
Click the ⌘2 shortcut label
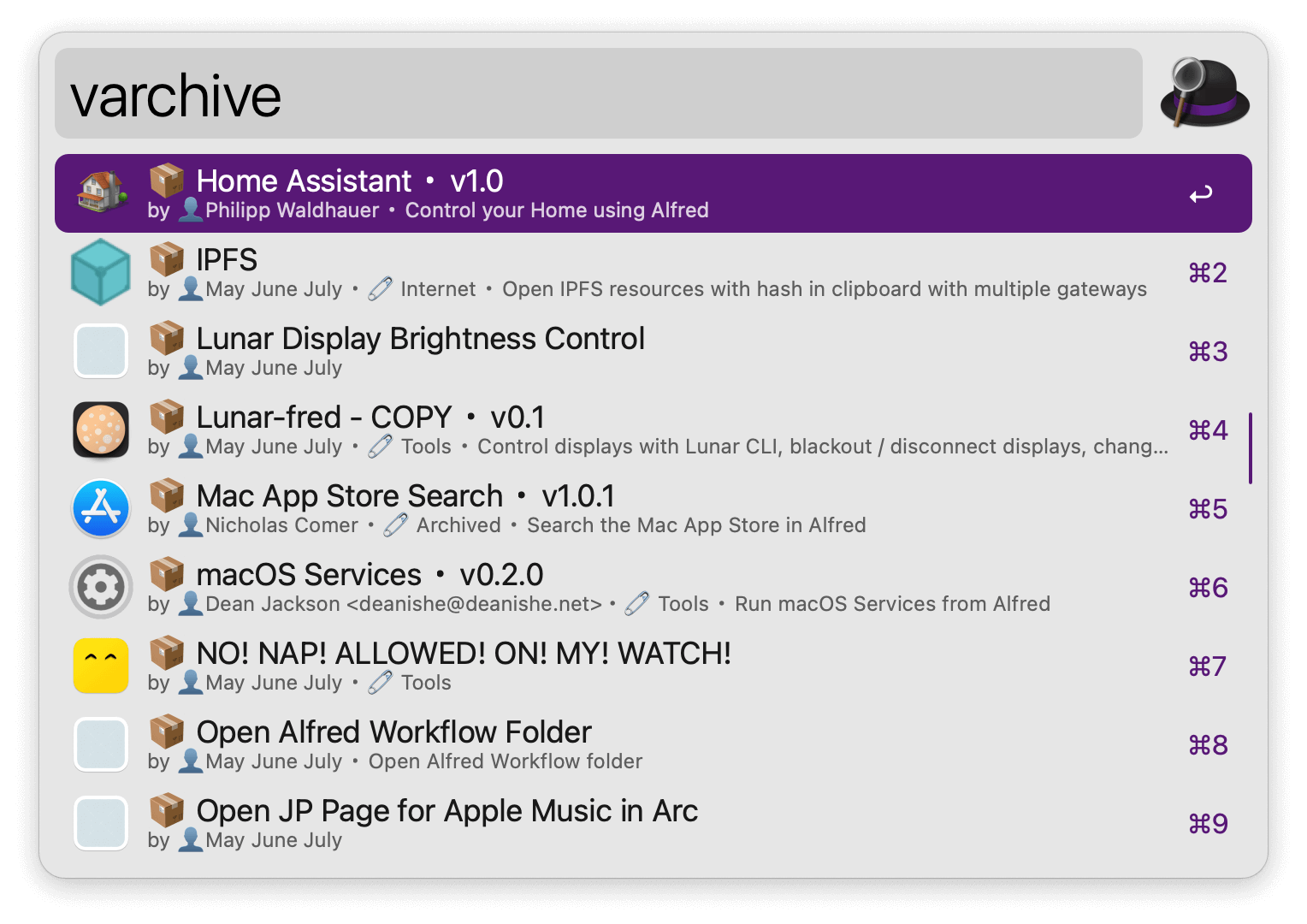pos(1208,273)
